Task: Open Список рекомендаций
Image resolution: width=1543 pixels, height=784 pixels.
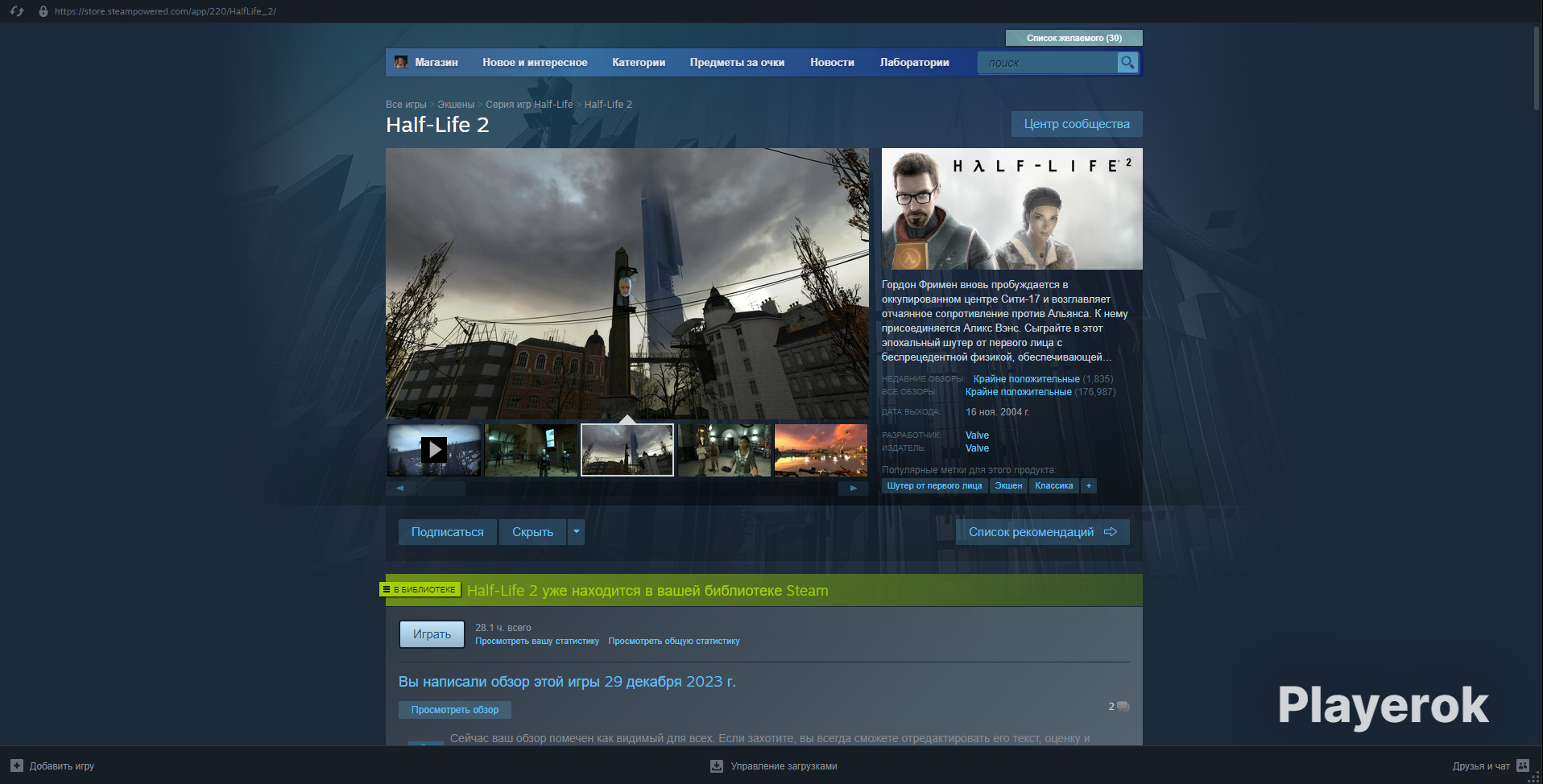Action: 1043,532
